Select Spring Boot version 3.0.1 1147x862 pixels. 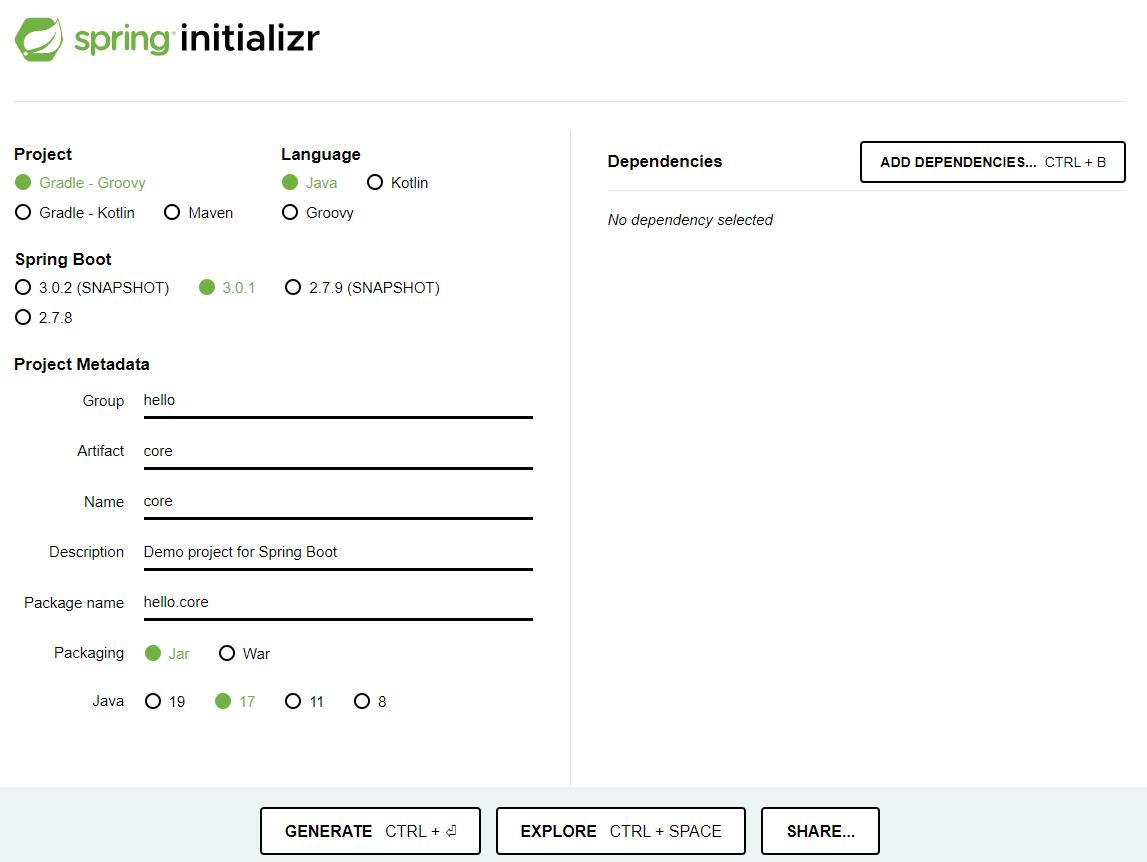227,288
